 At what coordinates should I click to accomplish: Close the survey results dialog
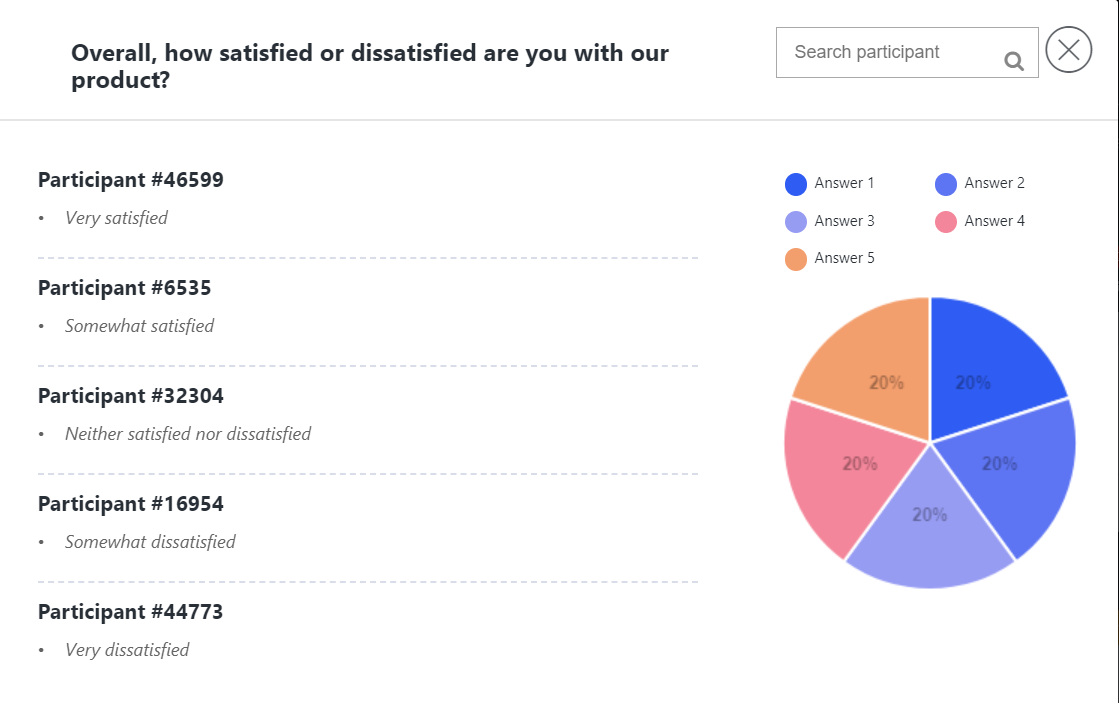pos(1068,50)
